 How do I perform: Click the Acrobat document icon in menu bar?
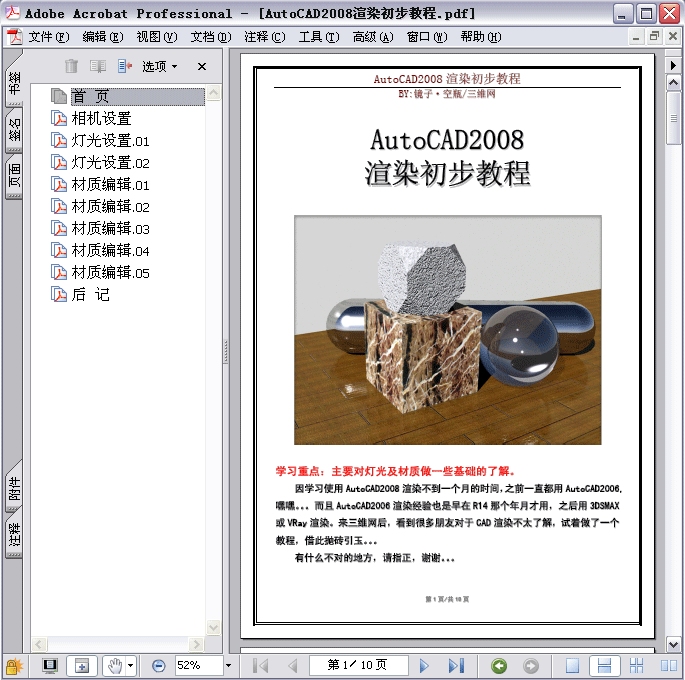(x=14, y=37)
